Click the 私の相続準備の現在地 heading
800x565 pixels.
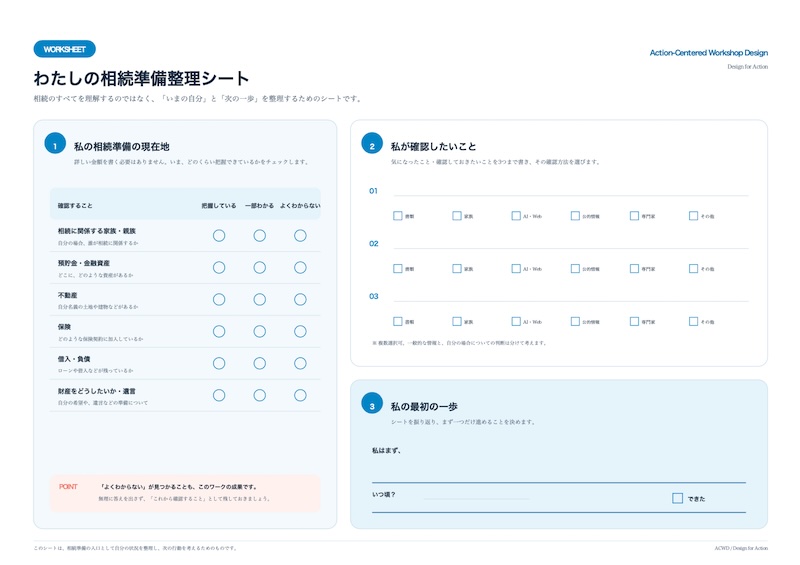coord(121,146)
